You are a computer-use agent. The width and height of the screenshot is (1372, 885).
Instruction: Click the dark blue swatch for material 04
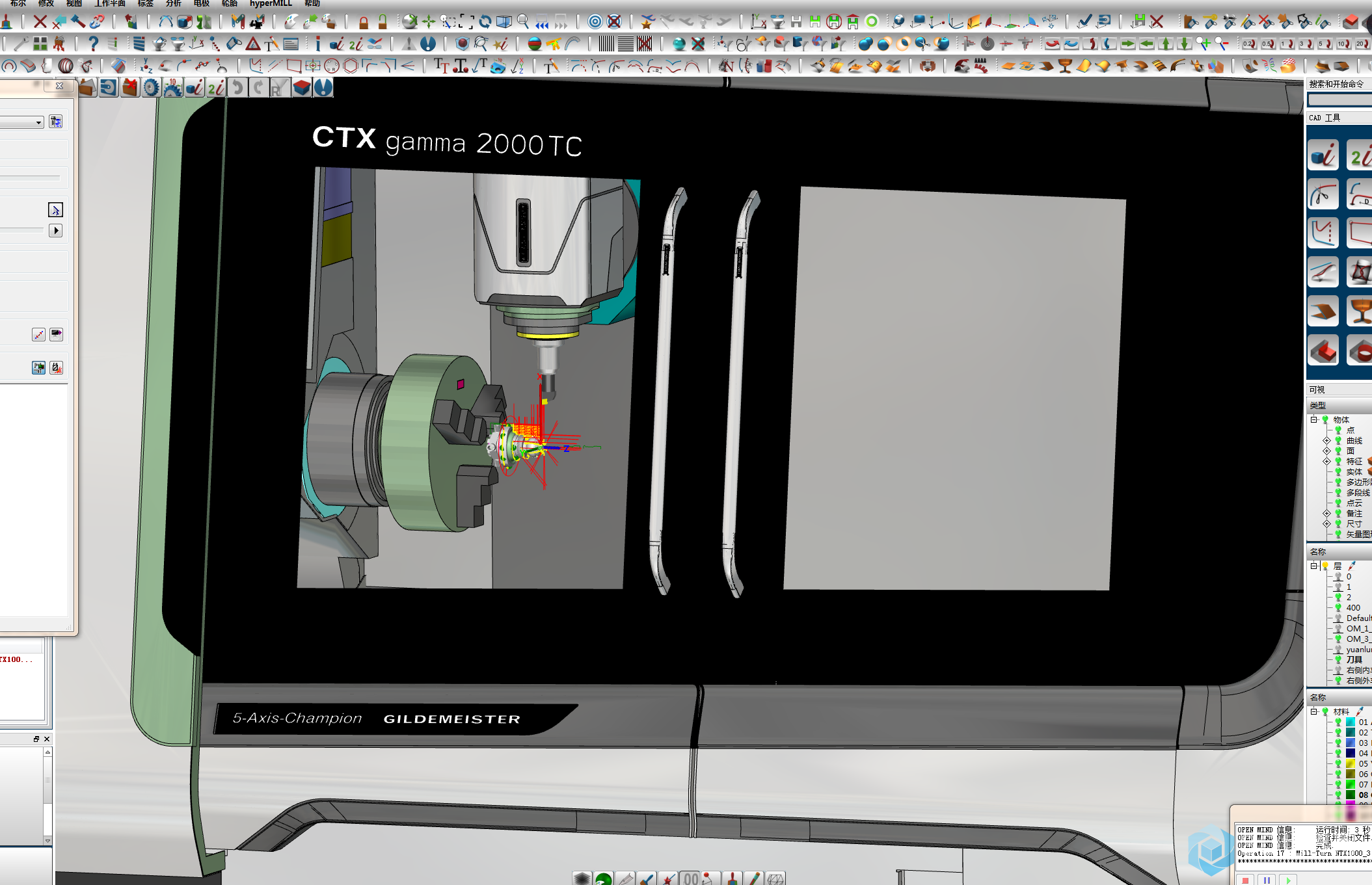(x=1350, y=754)
